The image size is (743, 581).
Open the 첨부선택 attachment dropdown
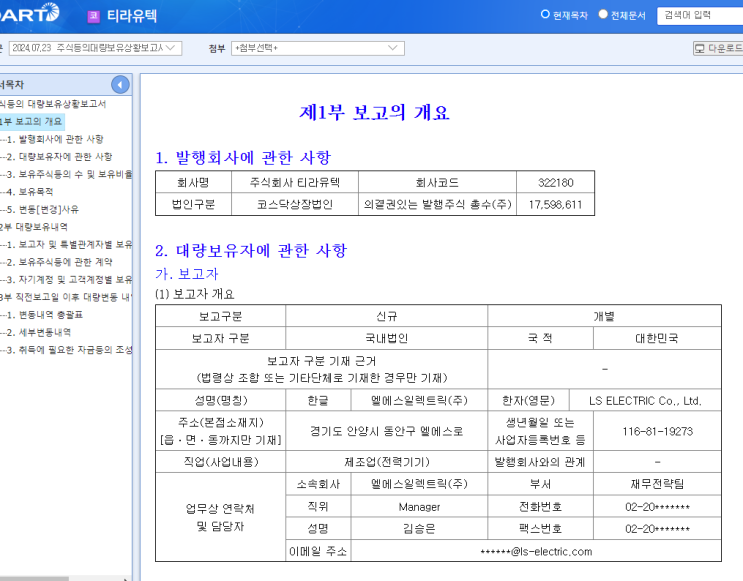[317, 48]
